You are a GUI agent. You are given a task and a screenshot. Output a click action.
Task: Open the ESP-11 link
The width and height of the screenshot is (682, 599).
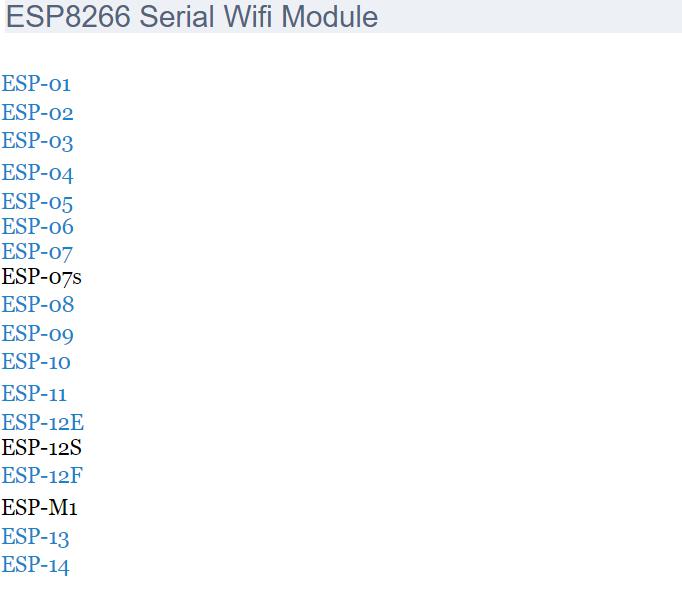coord(34,394)
